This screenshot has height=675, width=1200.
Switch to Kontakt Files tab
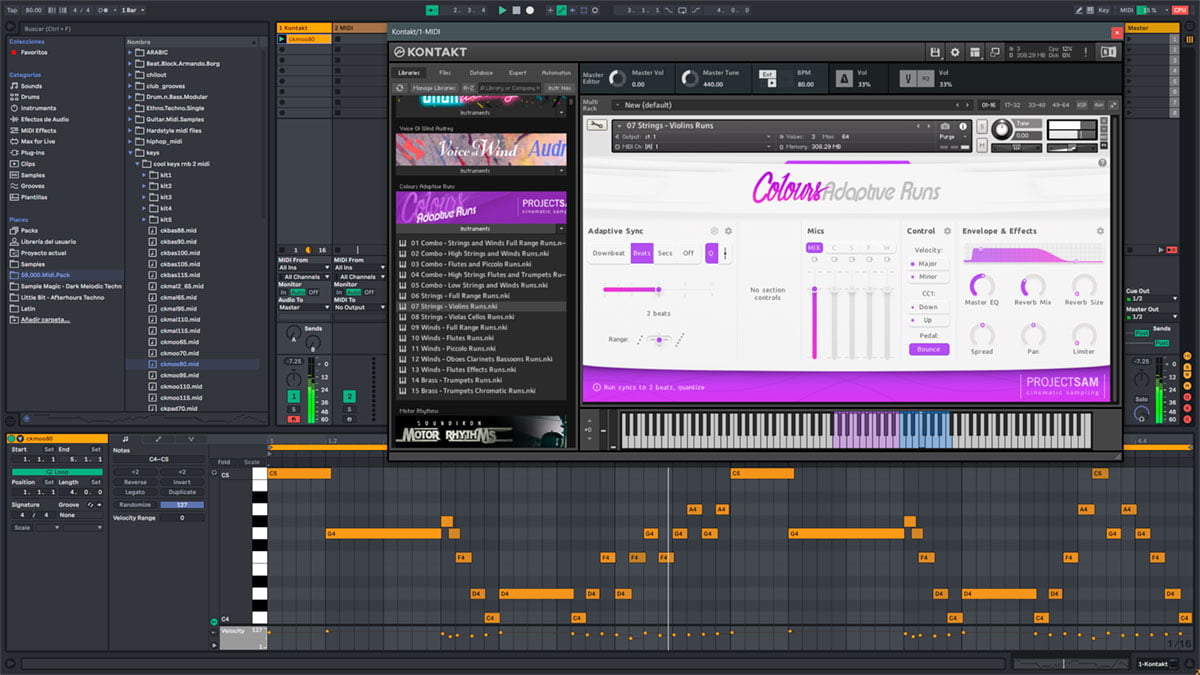445,73
